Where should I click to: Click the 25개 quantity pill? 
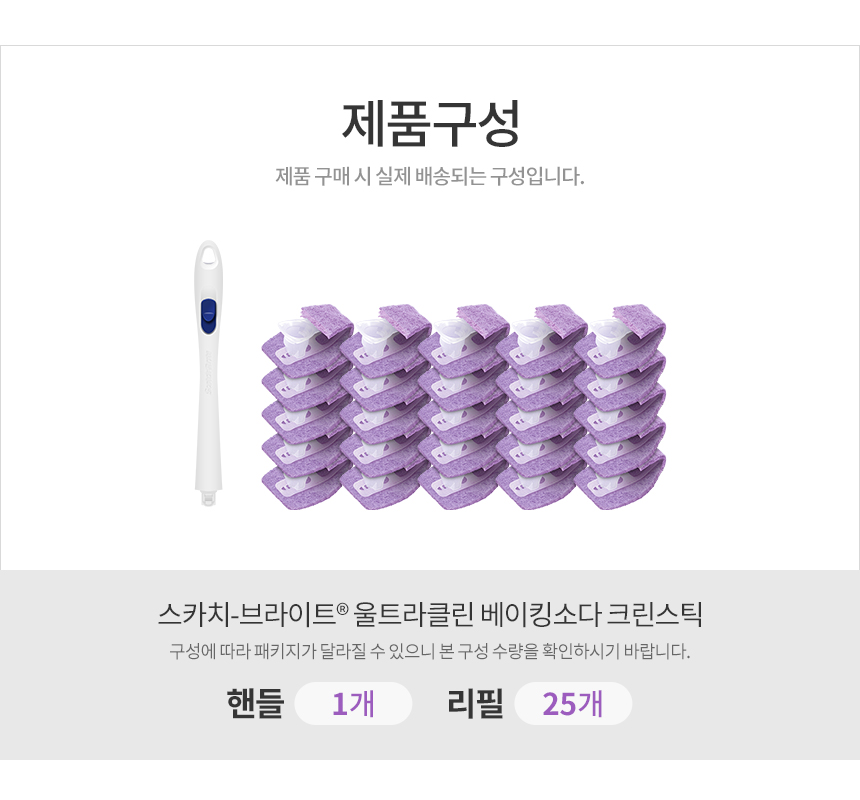pyautogui.click(x=573, y=703)
